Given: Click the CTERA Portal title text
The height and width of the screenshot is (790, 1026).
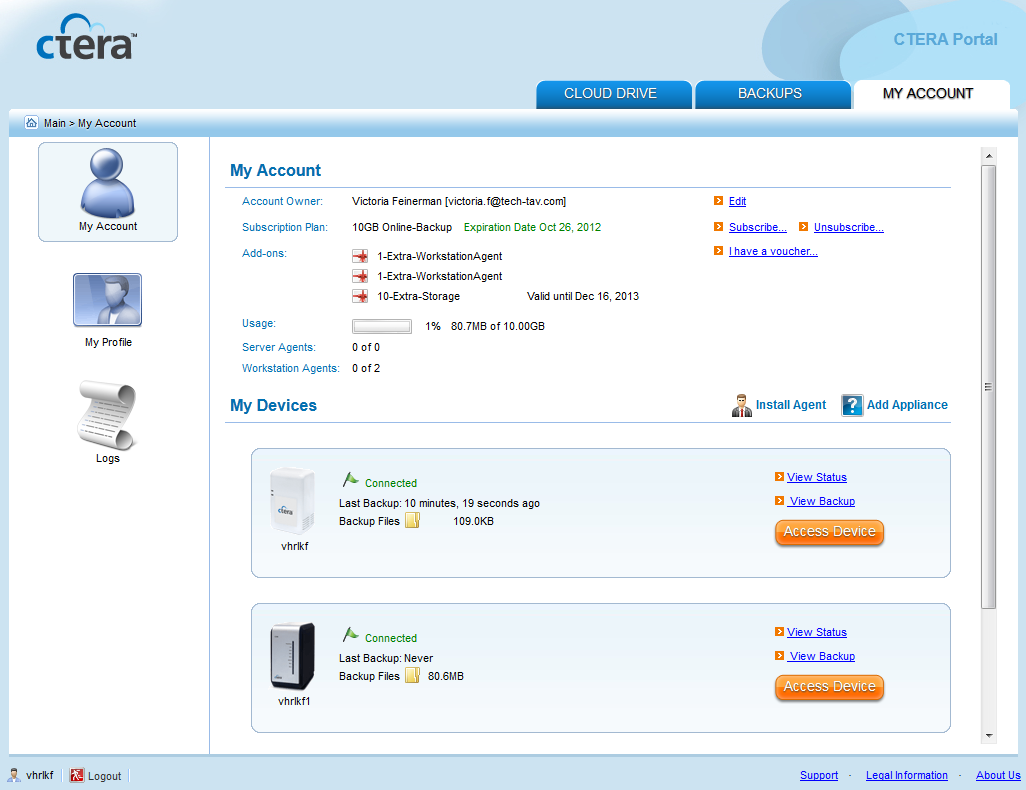Looking at the screenshot, I should click(x=946, y=39).
